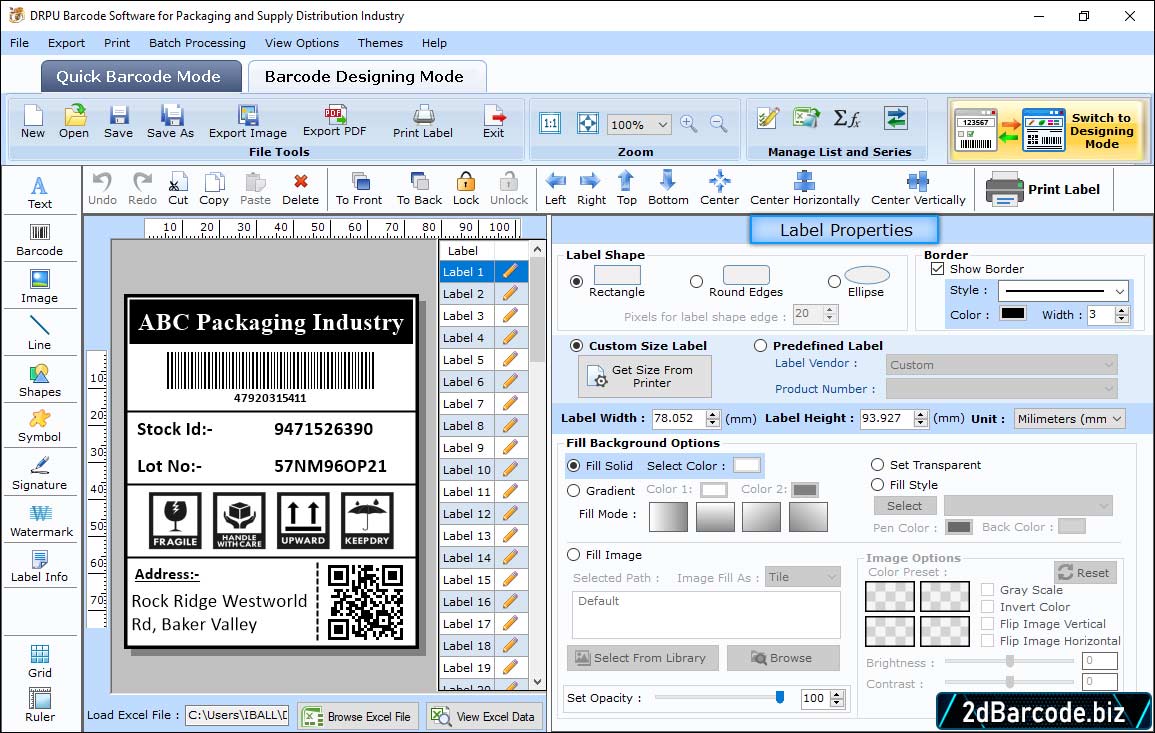
Task: Click the Load Excel File path field
Action: [x=236, y=715]
